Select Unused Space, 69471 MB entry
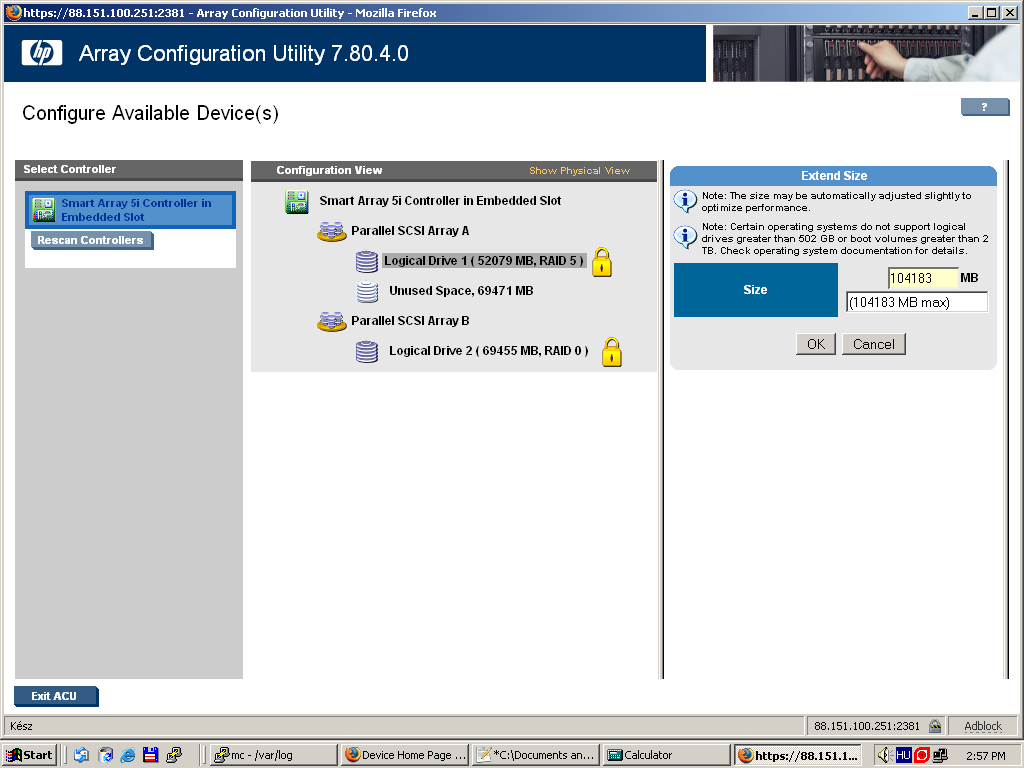Viewport: 1024px width, 768px height. pos(461,291)
